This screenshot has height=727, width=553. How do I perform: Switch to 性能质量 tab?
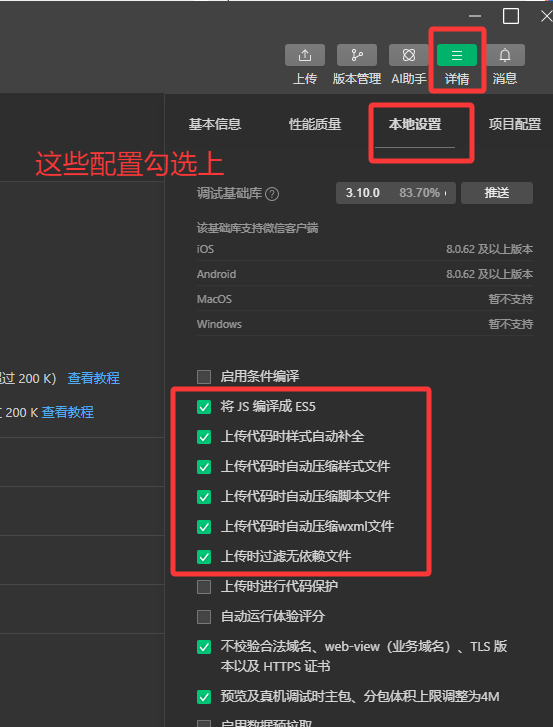coord(315,124)
